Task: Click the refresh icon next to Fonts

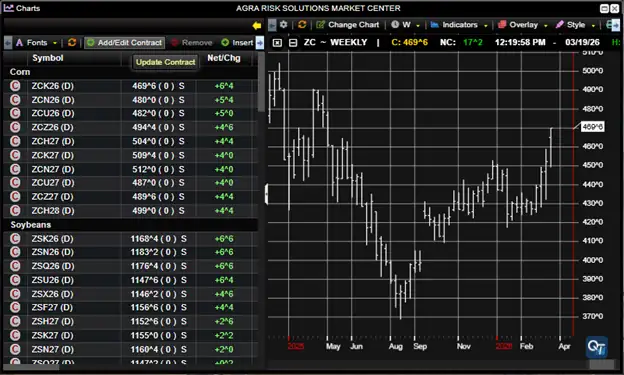Action: point(72,42)
